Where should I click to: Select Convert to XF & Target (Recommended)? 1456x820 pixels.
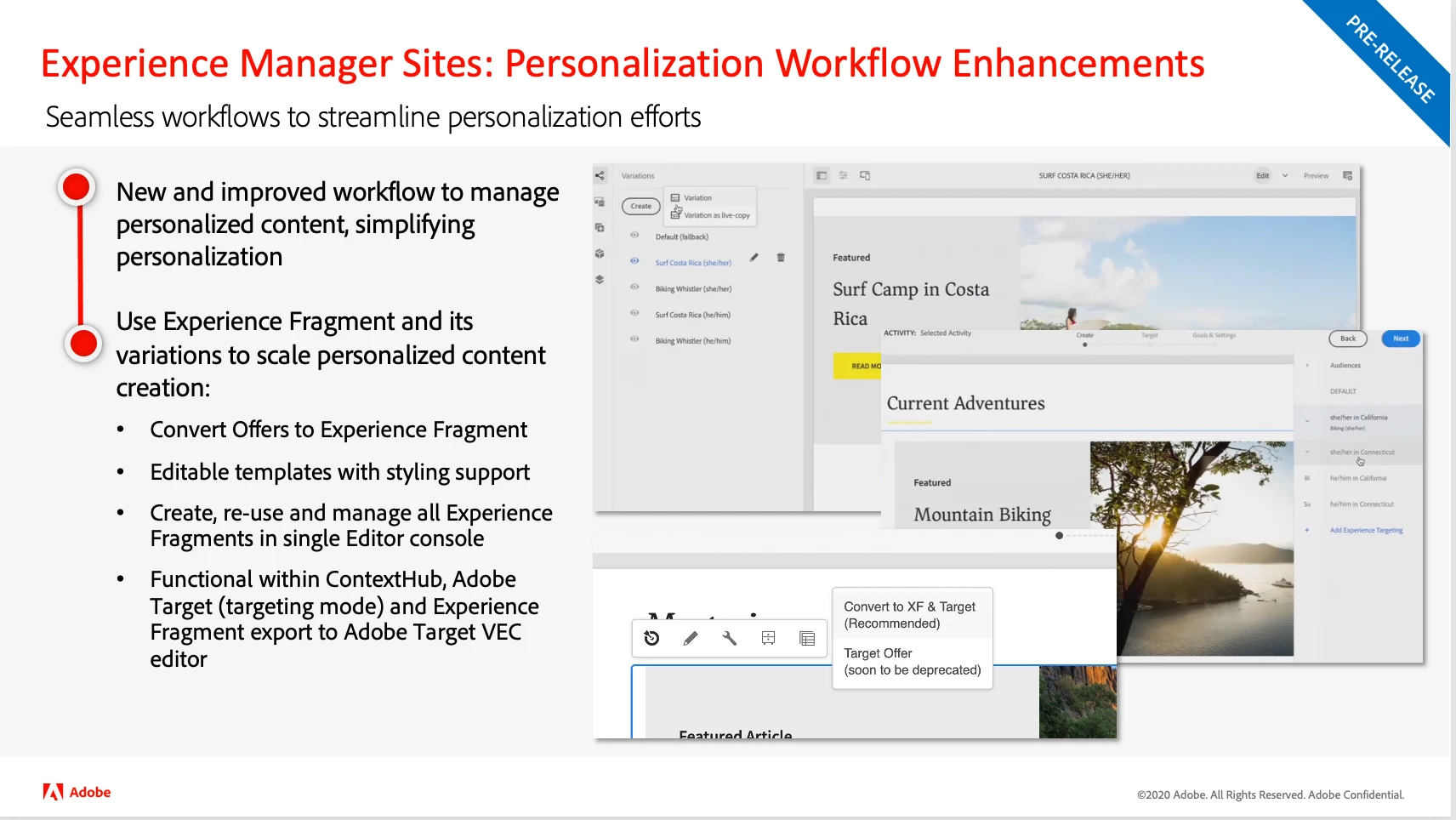[912, 614]
